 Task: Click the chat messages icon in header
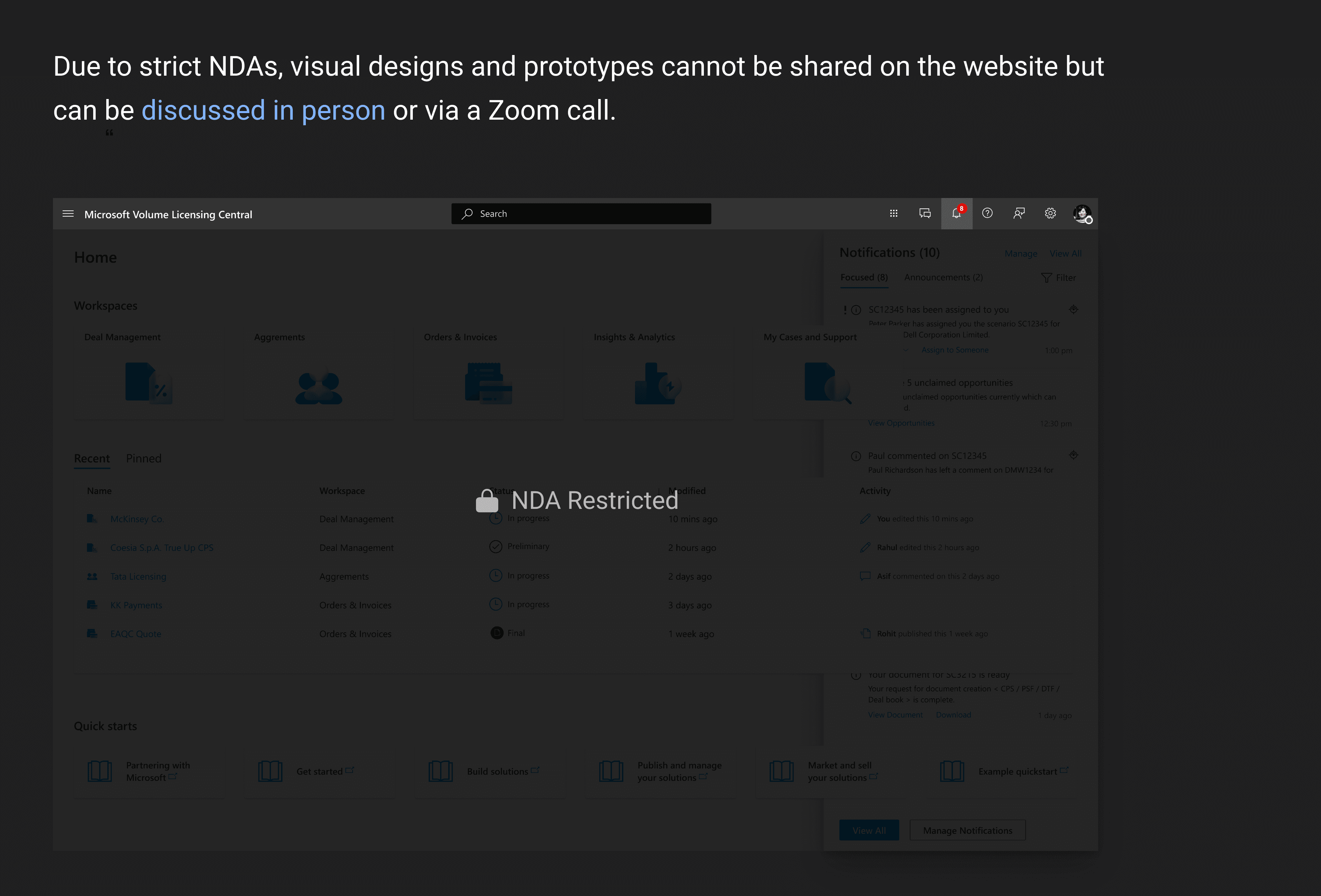925,214
